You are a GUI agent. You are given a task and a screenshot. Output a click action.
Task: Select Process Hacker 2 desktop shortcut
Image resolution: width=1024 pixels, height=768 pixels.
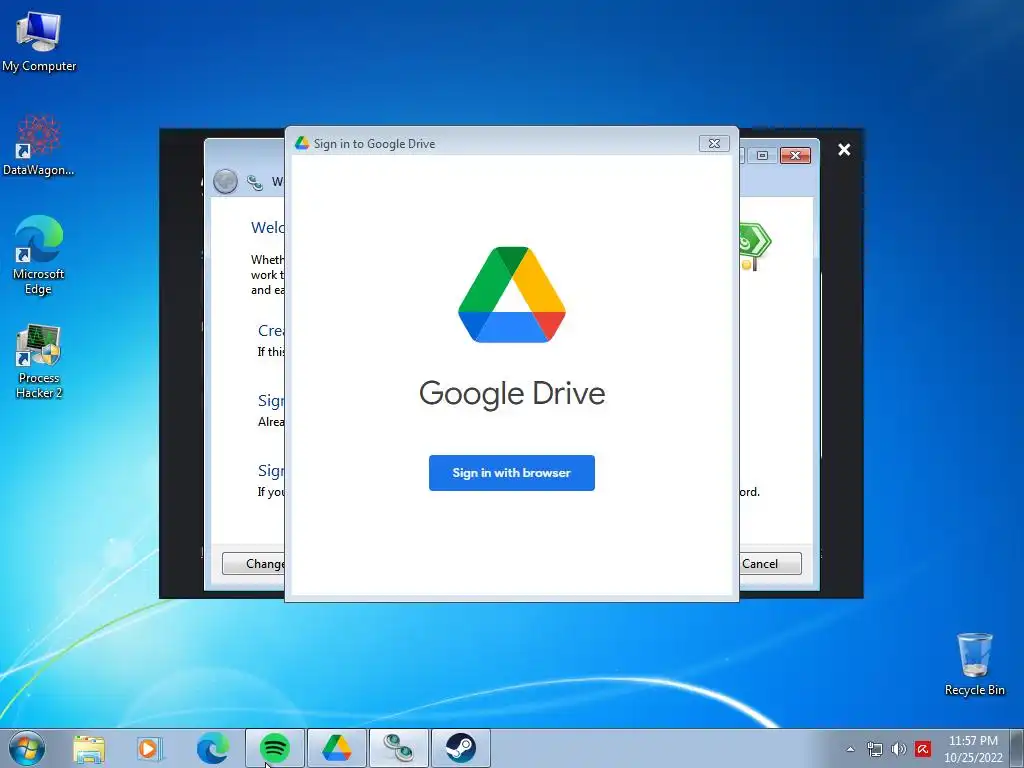click(x=39, y=360)
